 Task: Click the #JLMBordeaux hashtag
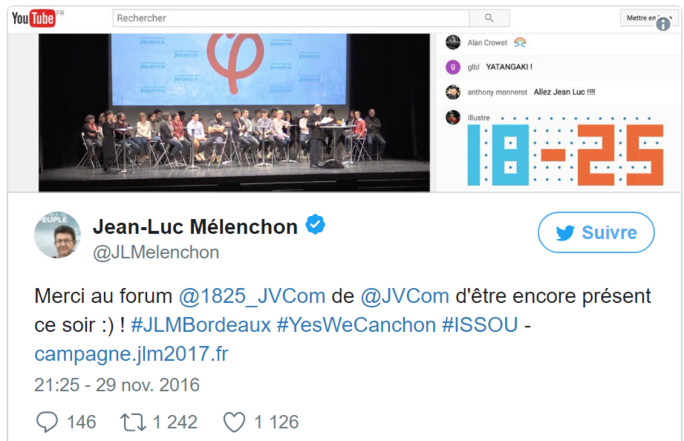(200, 325)
